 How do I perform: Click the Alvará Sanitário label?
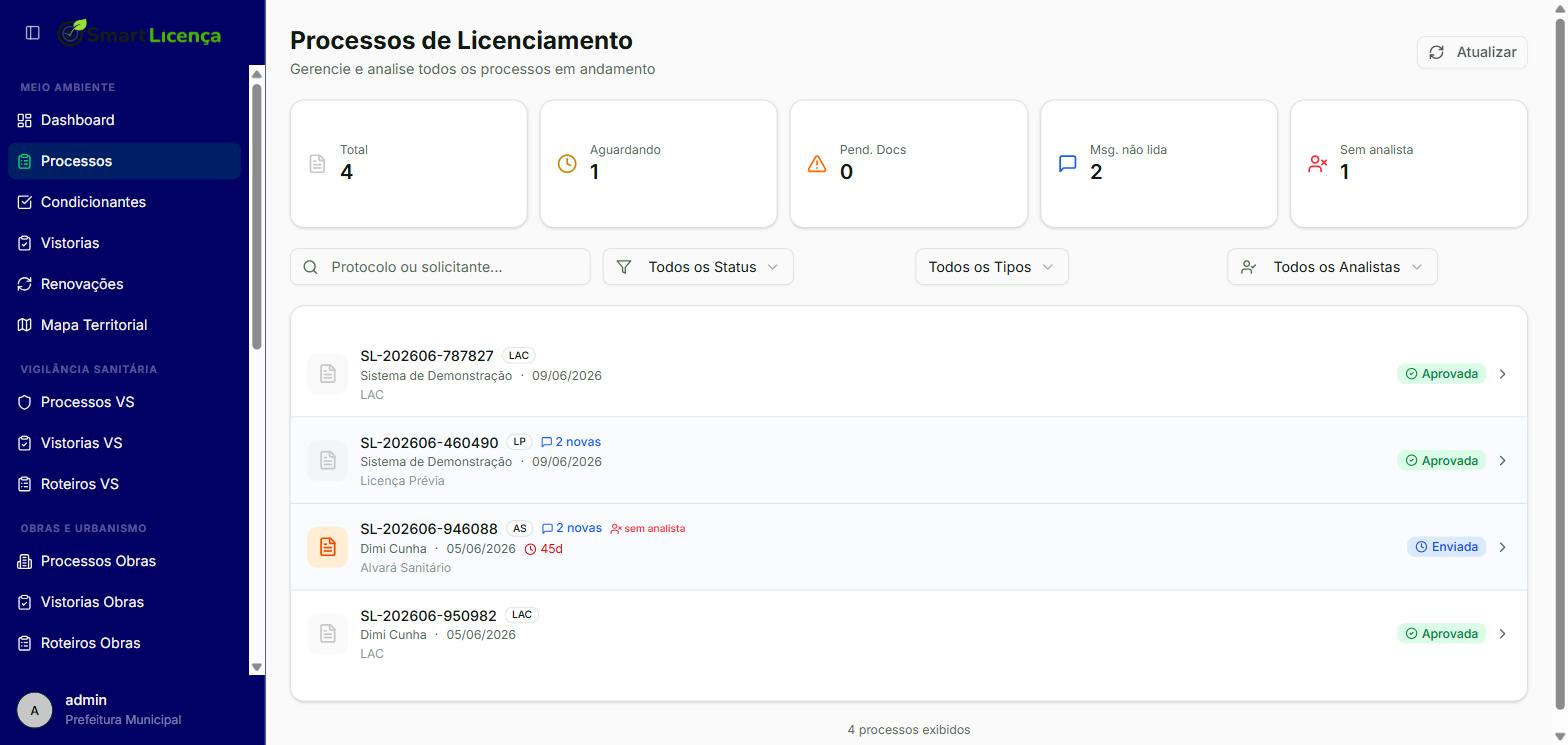405,568
